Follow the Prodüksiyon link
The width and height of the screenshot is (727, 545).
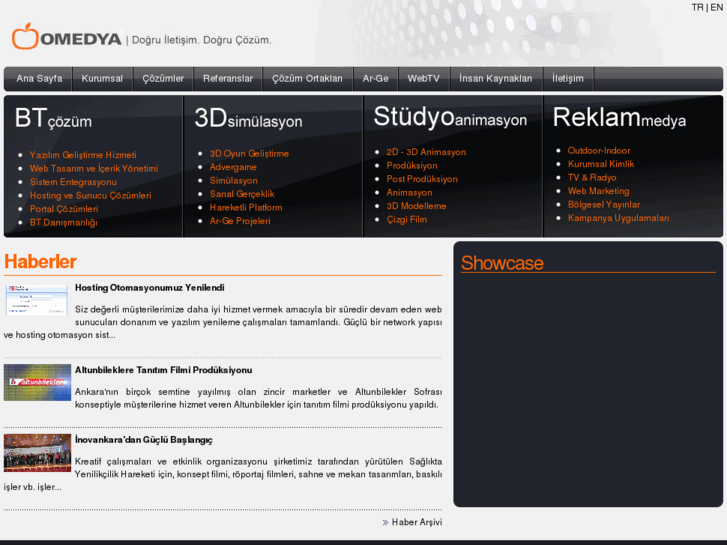(x=412, y=166)
